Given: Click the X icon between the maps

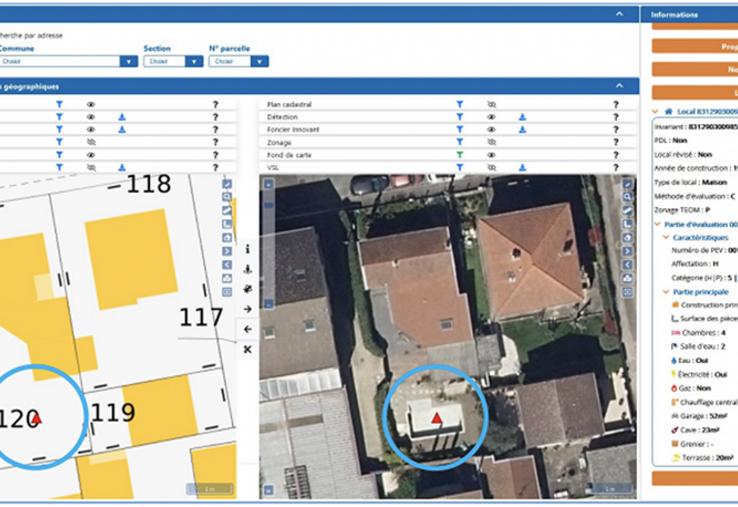Looking at the screenshot, I should point(247,349).
